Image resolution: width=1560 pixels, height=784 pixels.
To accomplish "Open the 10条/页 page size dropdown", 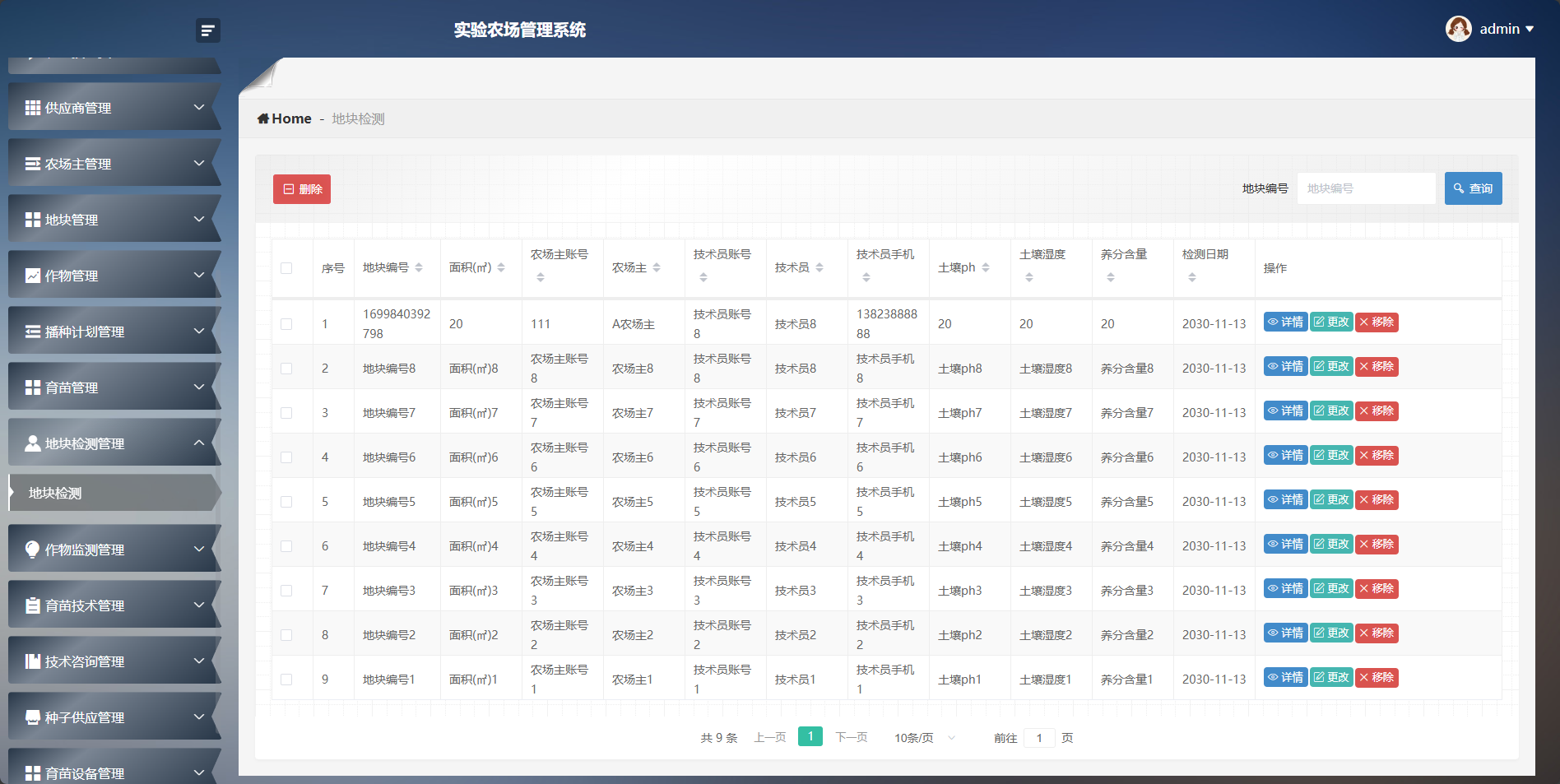I will 925,738.
